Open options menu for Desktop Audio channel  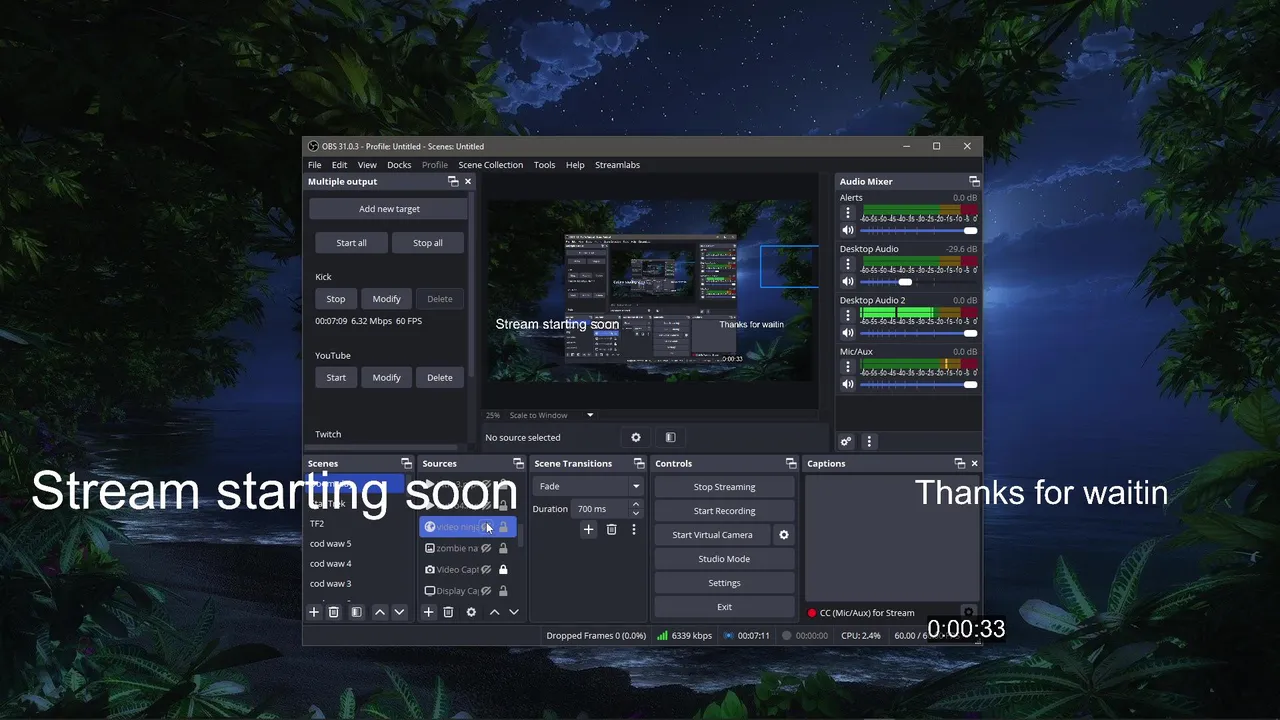click(848, 264)
